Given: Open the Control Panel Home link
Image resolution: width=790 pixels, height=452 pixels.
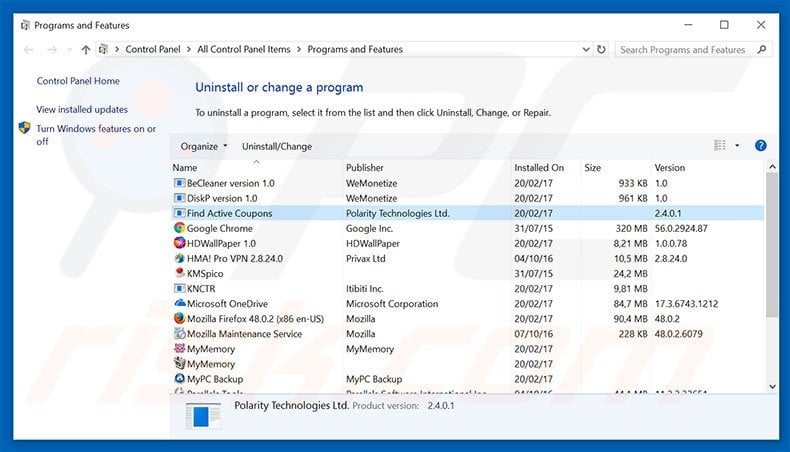Looking at the screenshot, I should click(x=78, y=81).
